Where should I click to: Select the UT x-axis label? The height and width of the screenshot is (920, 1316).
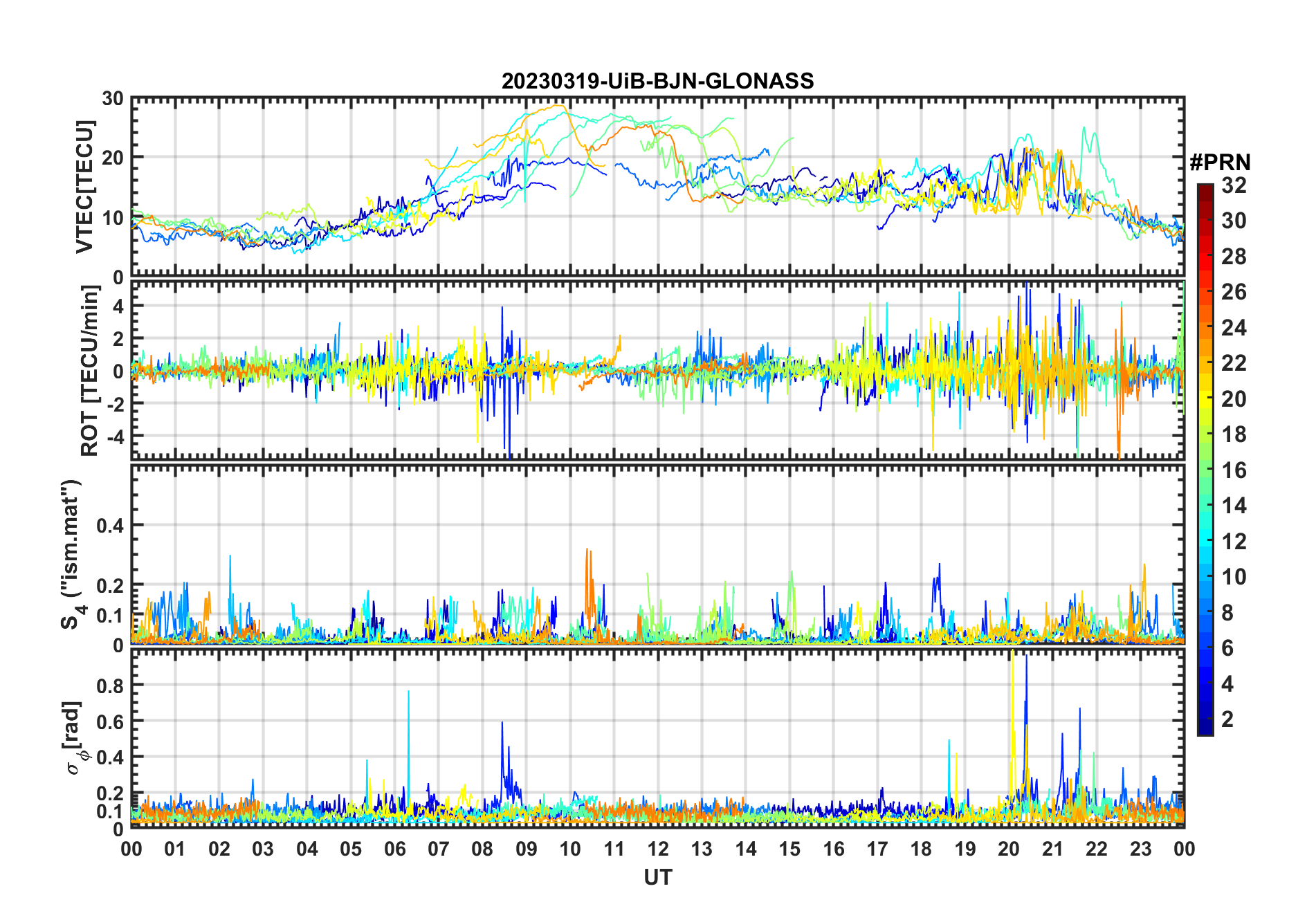657,877
